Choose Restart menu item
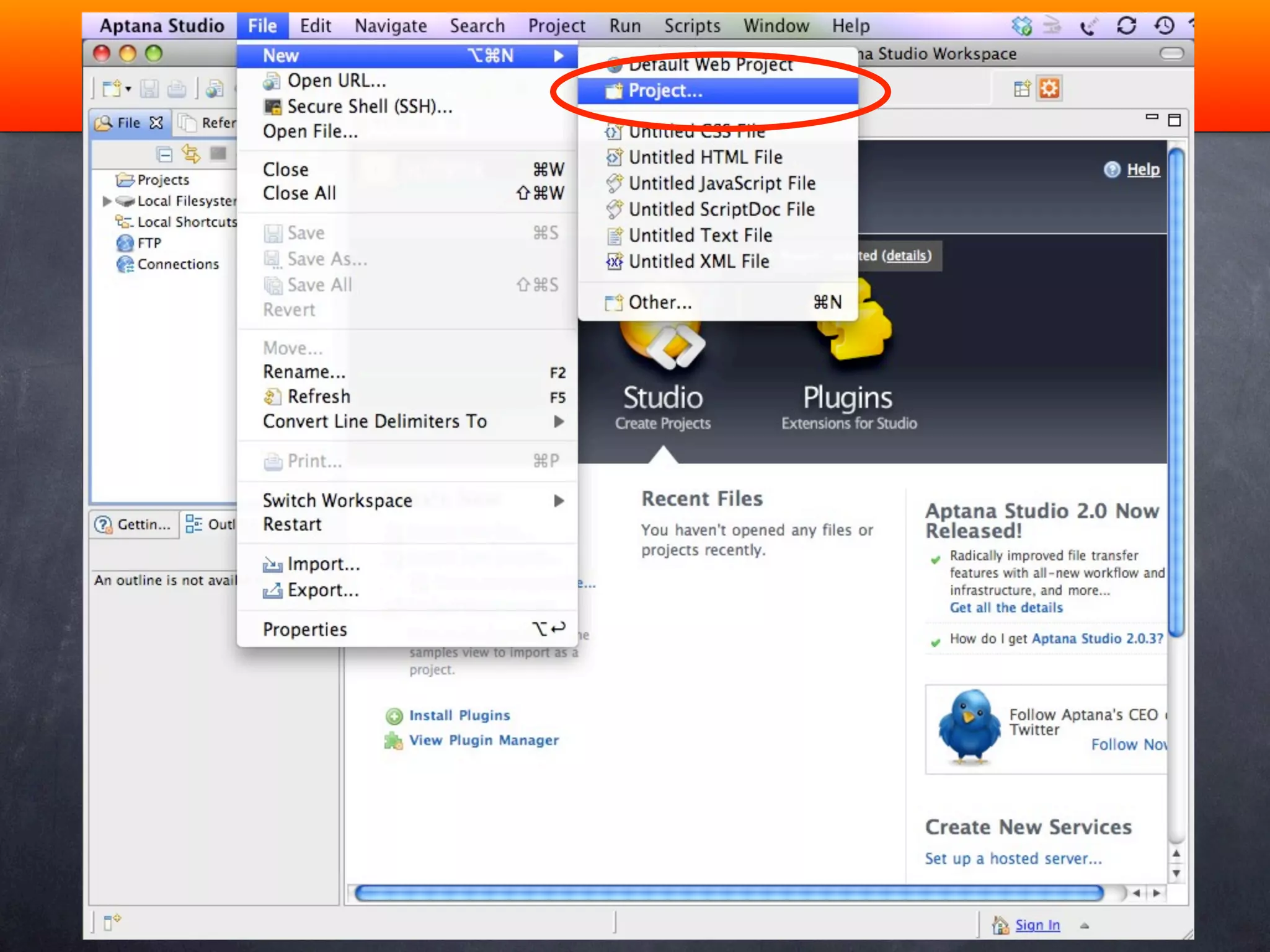Image resolution: width=1270 pixels, height=952 pixels. (x=407, y=524)
